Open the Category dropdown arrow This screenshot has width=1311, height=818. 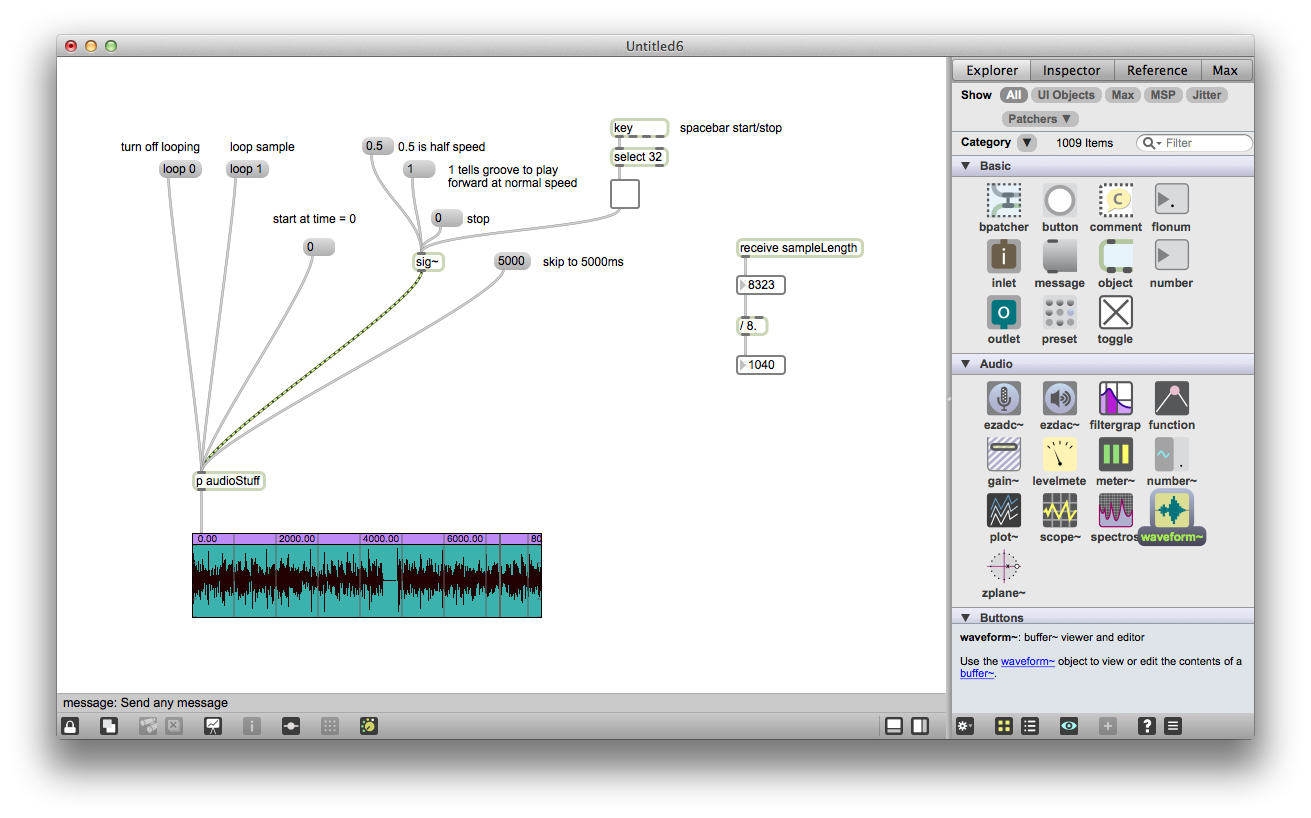click(x=1027, y=143)
